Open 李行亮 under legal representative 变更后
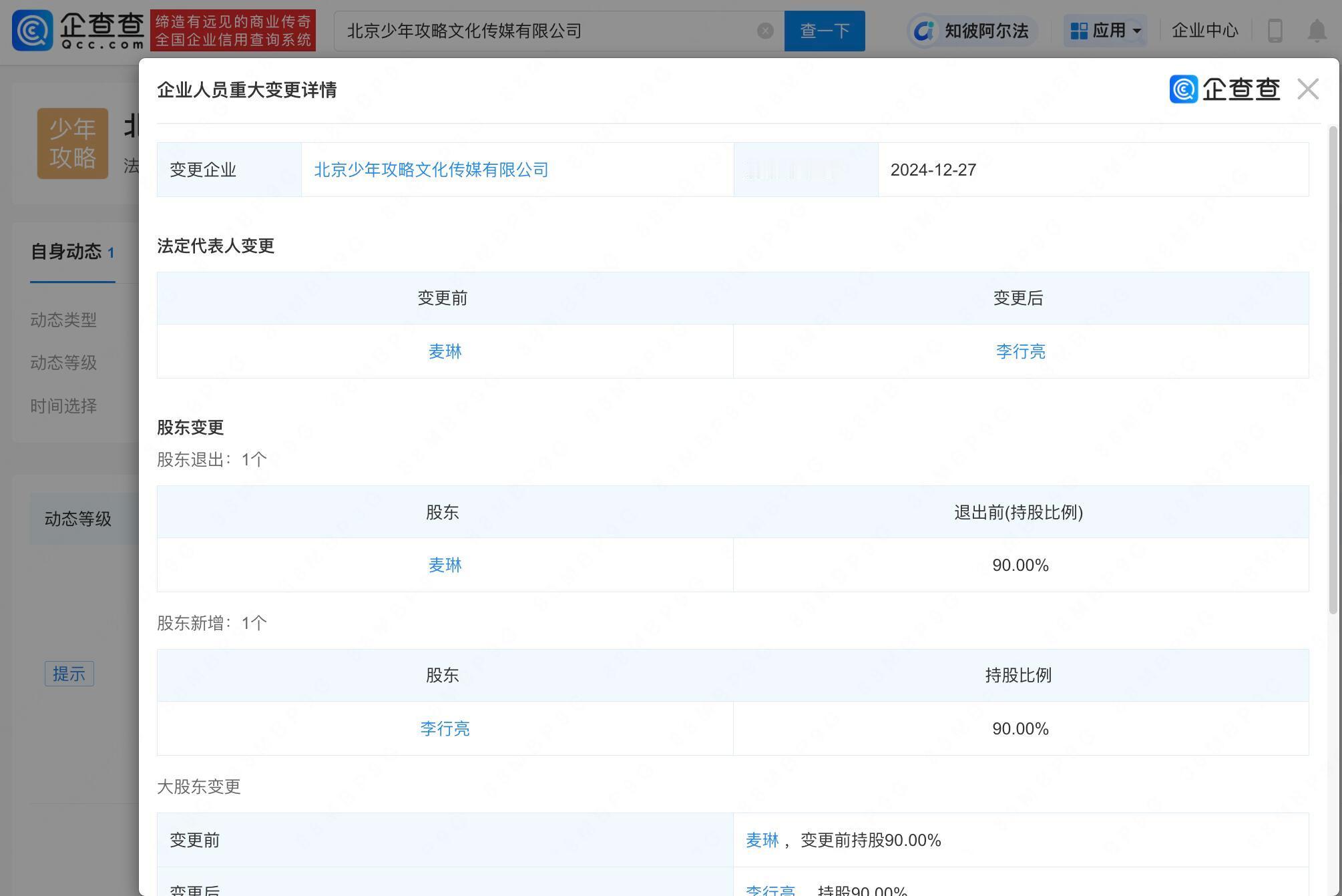The image size is (1342, 896). (1020, 351)
